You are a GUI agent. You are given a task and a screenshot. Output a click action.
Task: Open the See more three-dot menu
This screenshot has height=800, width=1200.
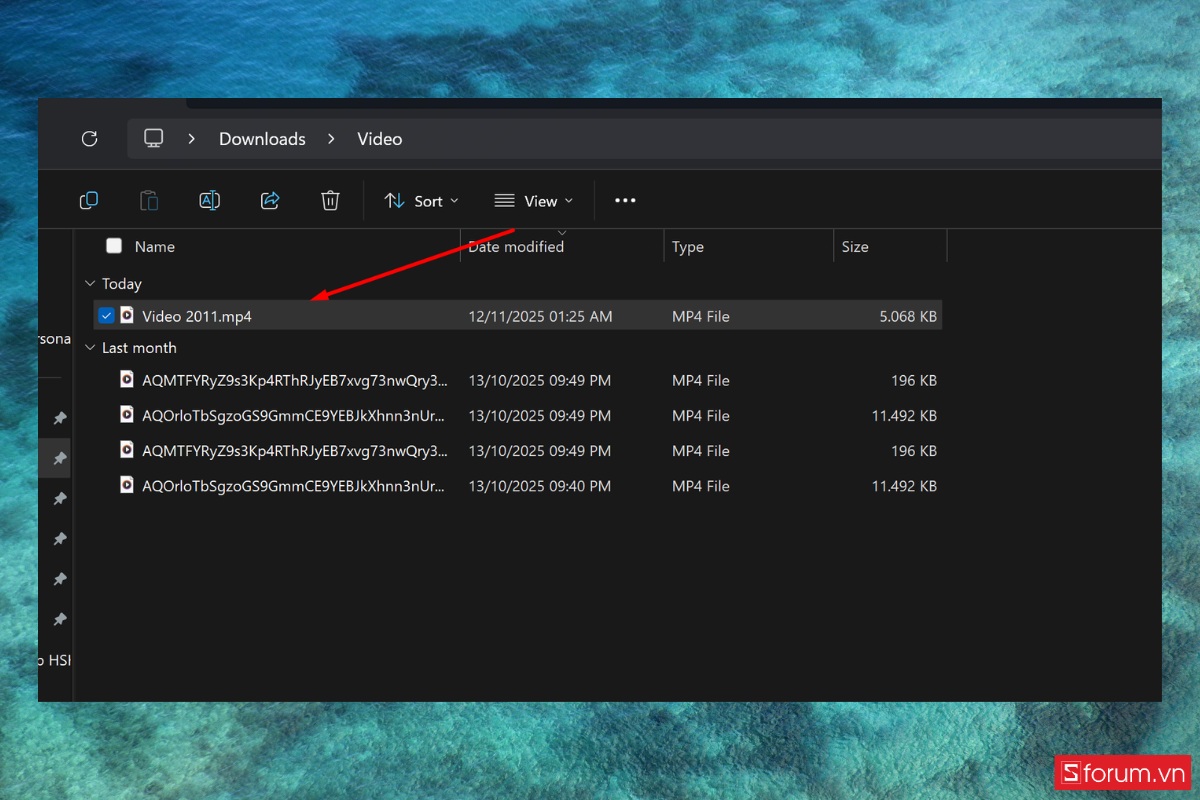625,201
